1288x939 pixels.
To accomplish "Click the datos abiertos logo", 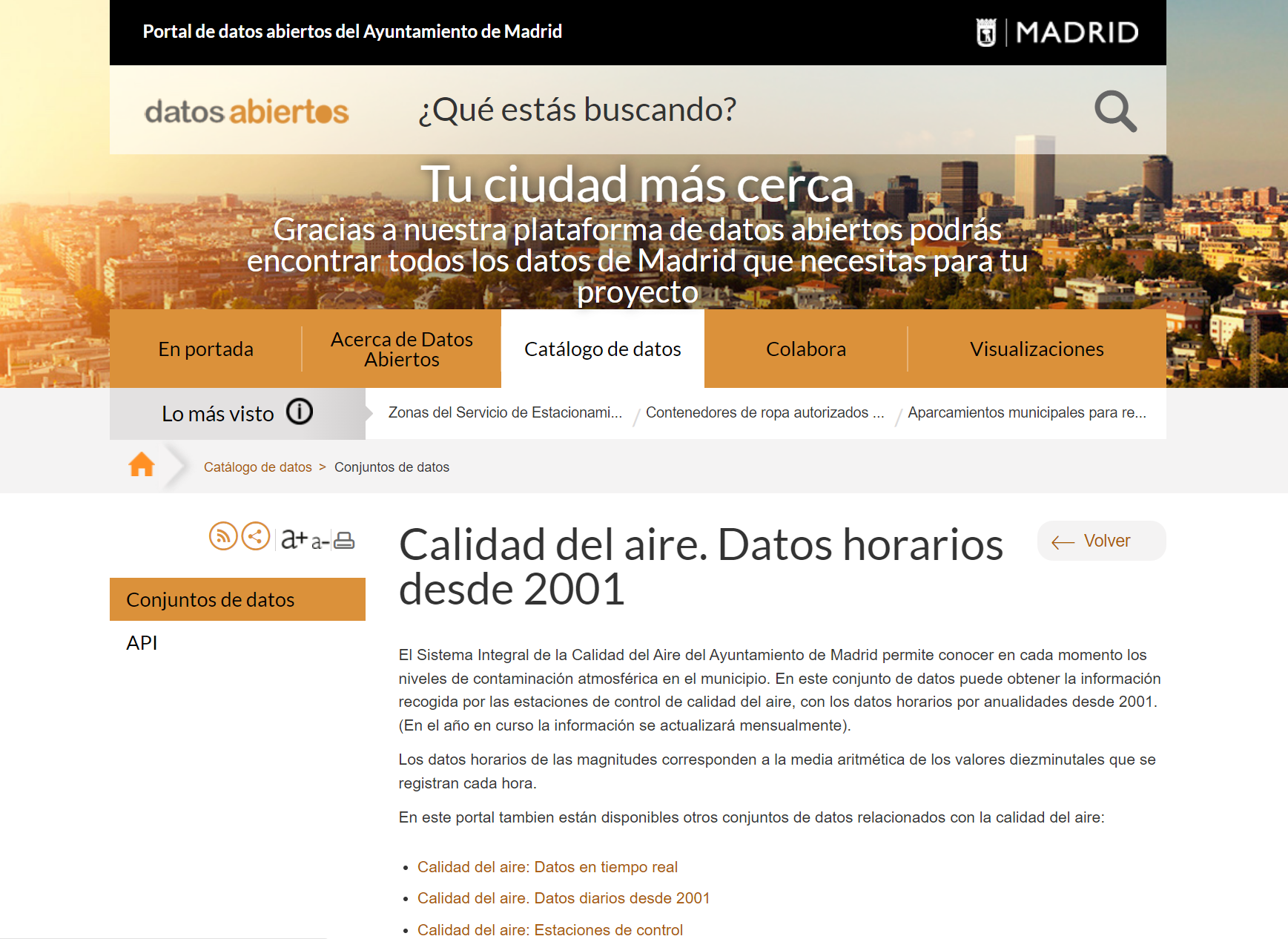I will pos(246,111).
